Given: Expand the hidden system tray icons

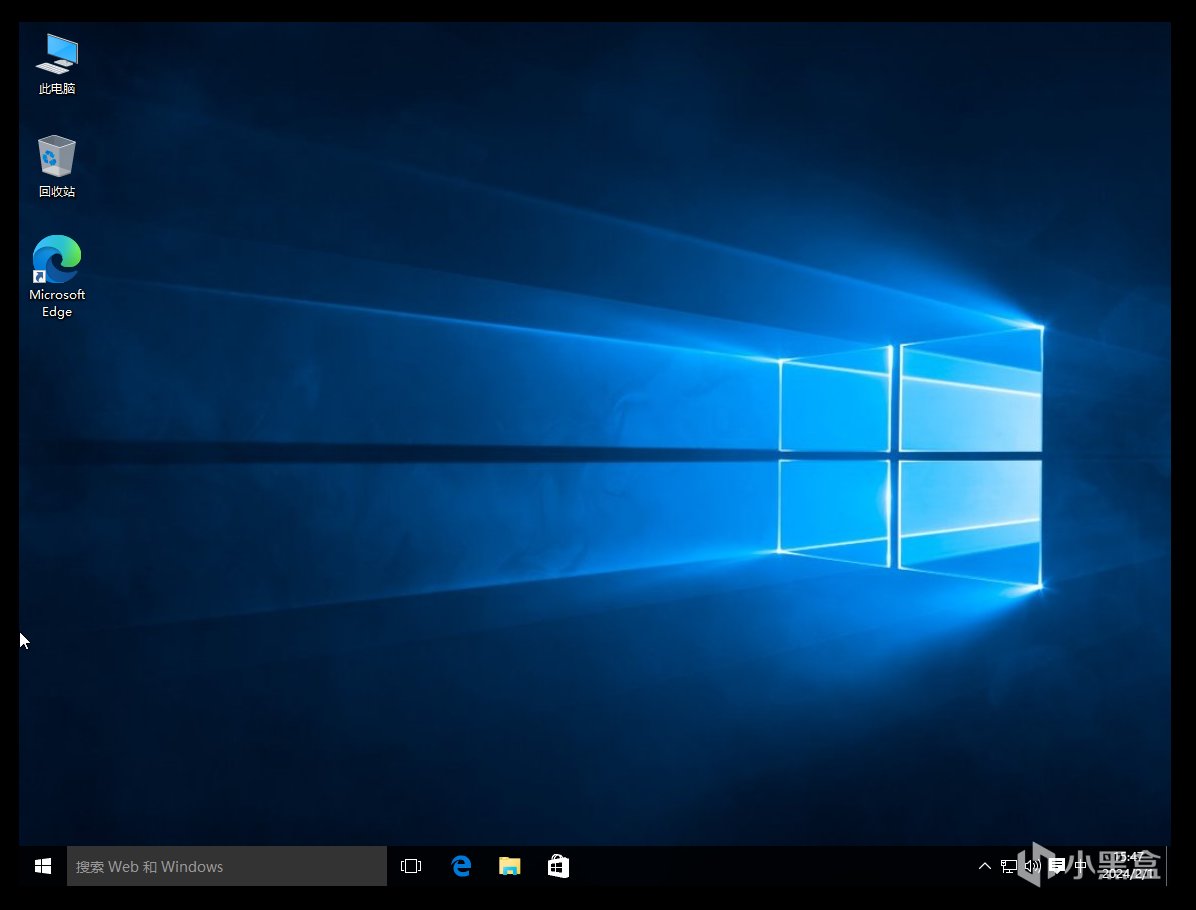Looking at the screenshot, I should 985,866.
